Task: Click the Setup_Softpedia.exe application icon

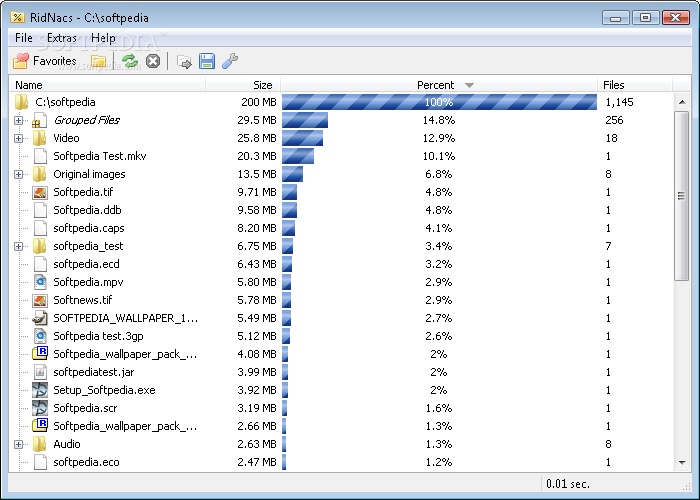Action: click(40, 390)
